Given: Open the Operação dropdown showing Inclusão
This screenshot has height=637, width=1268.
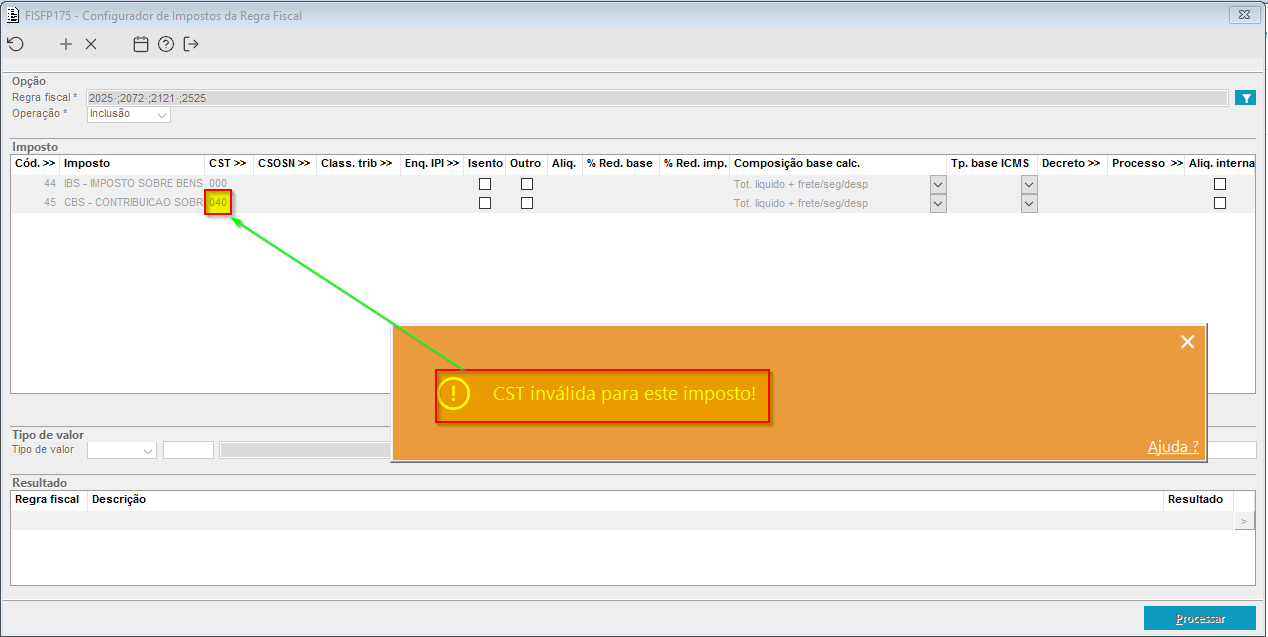Looking at the screenshot, I should click(129, 114).
